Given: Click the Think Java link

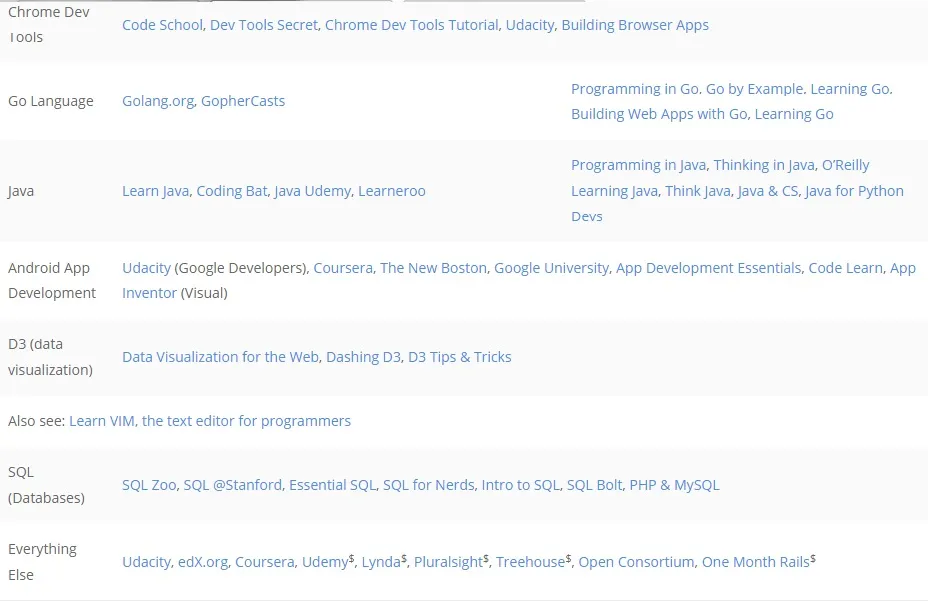Looking at the screenshot, I should tap(698, 191).
